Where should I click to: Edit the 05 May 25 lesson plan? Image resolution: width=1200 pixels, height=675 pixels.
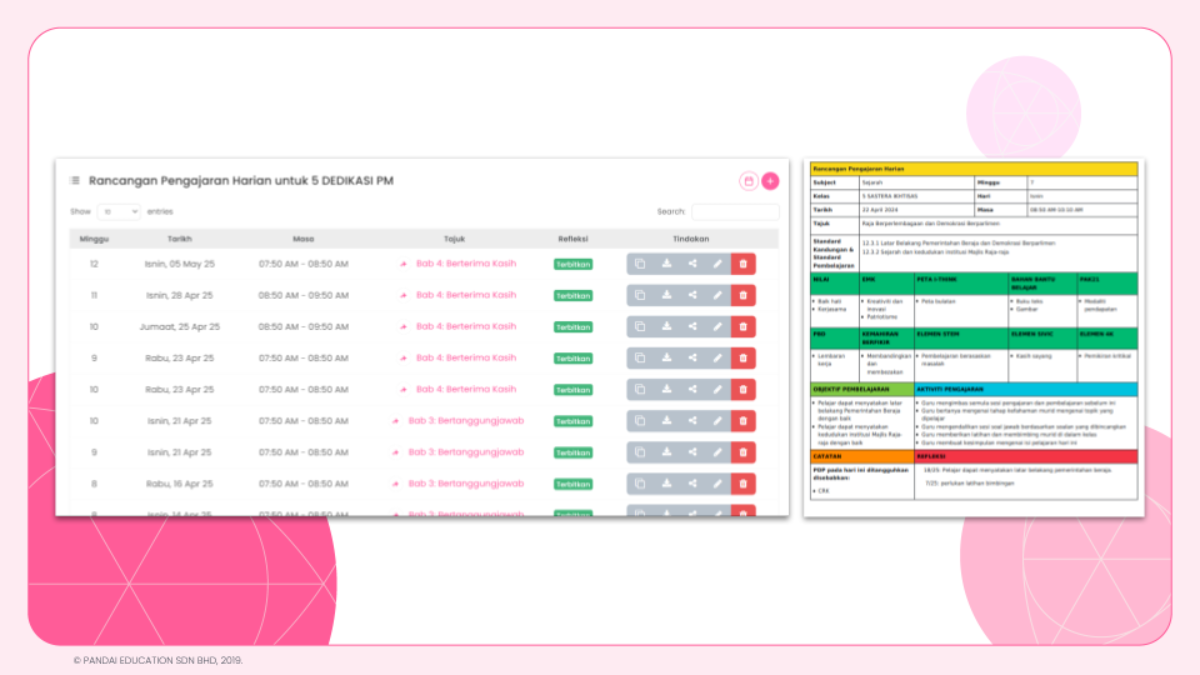click(717, 264)
